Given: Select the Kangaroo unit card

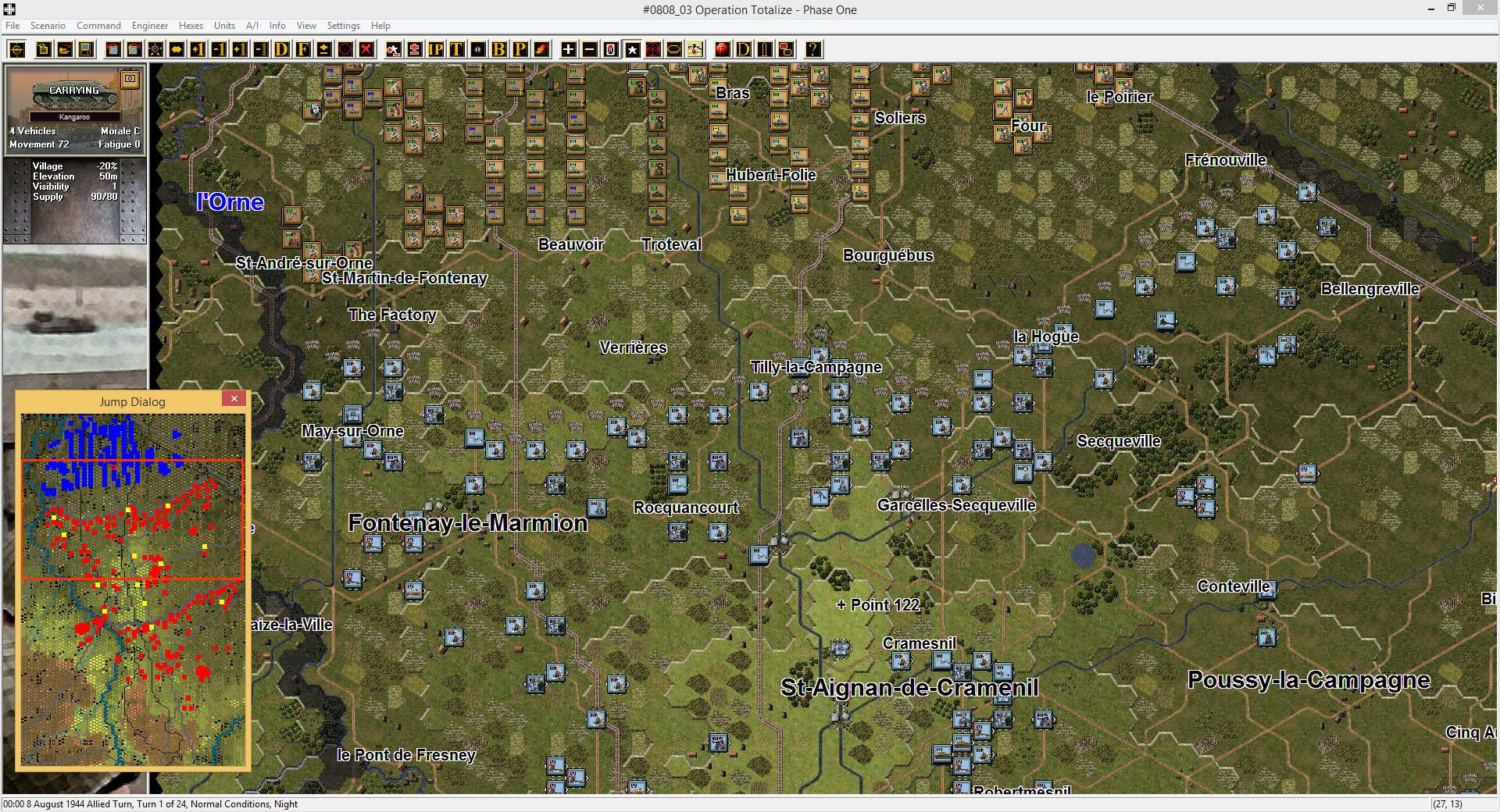Looking at the screenshot, I should pos(74,109).
